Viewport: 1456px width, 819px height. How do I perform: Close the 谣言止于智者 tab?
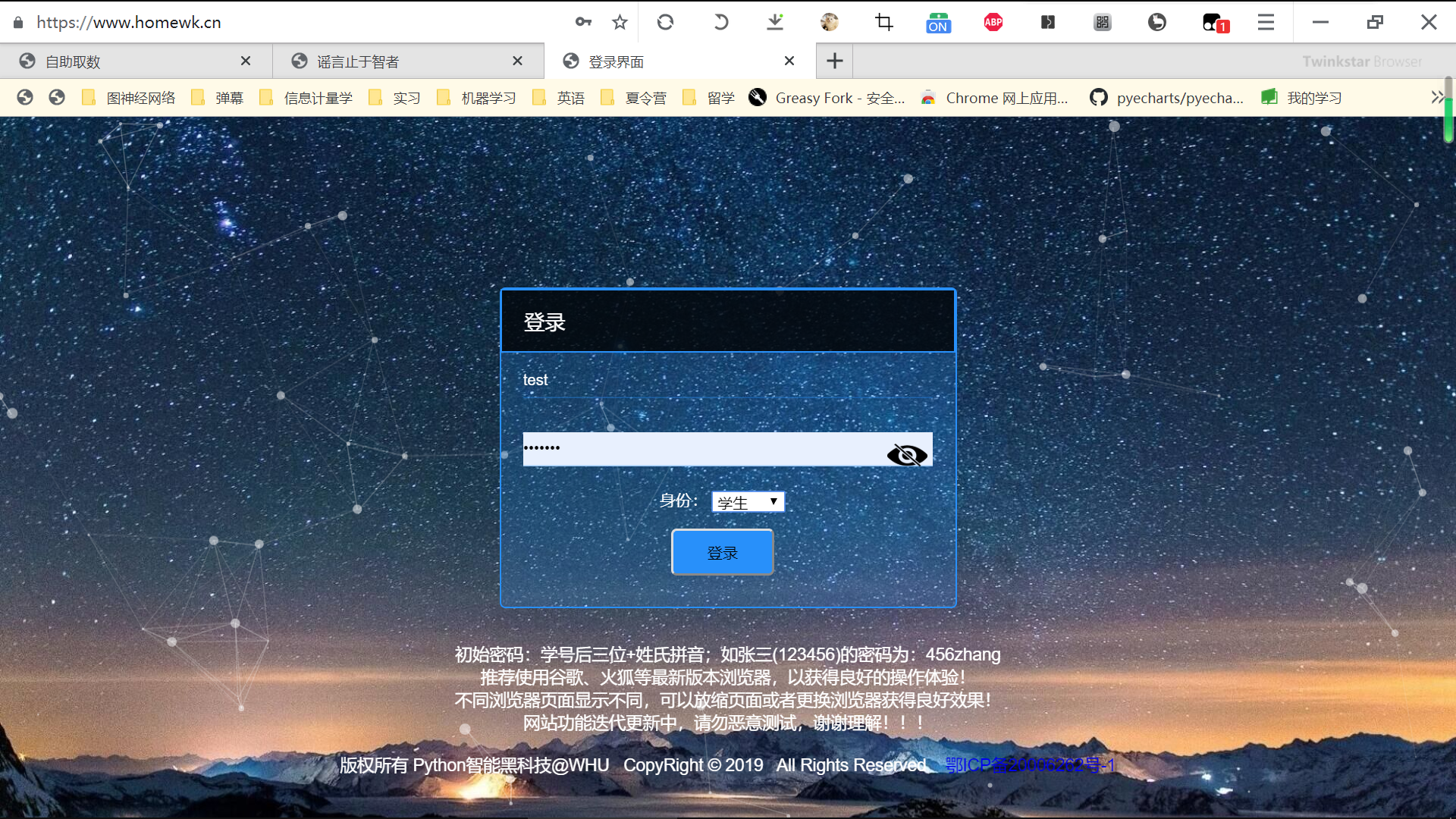coord(517,61)
